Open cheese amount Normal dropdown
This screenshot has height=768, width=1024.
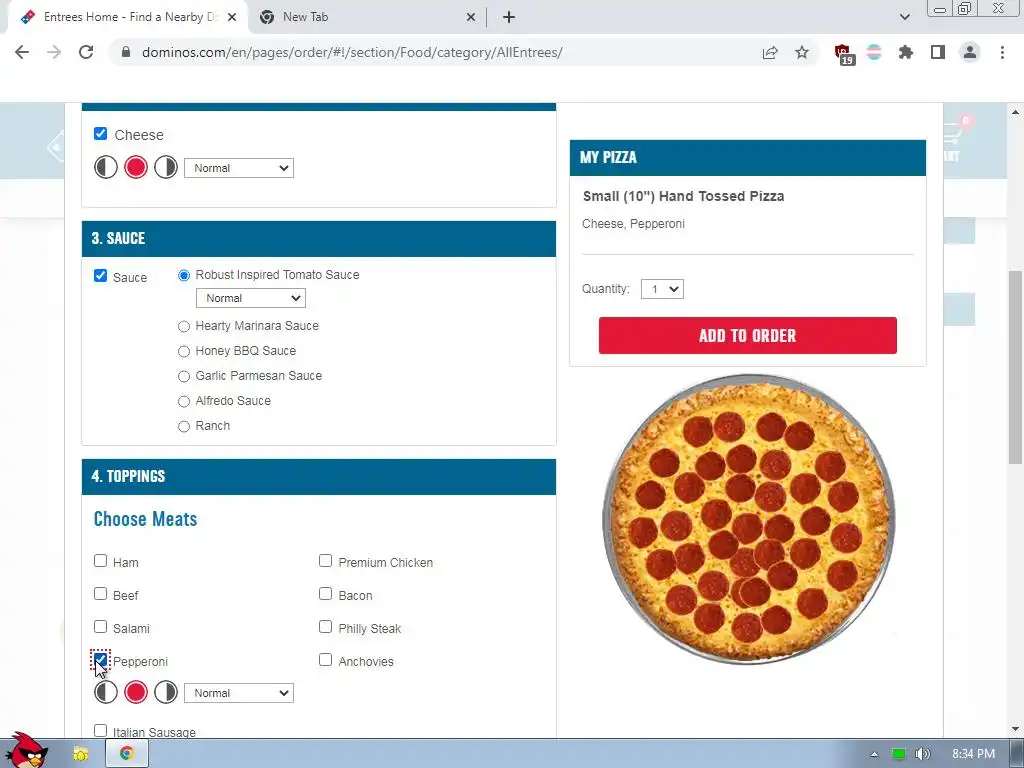(239, 168)
